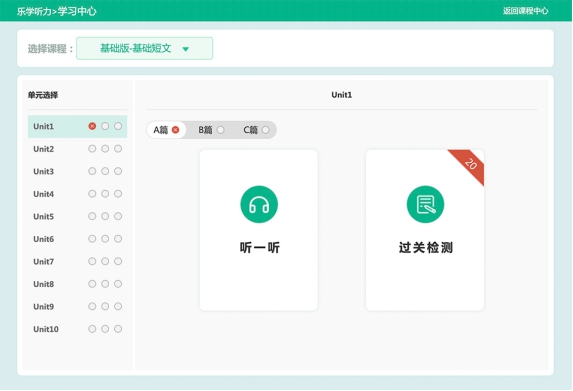Click the third status circle of Unit6
Screen dimensions: 573x391
(118, 239)
